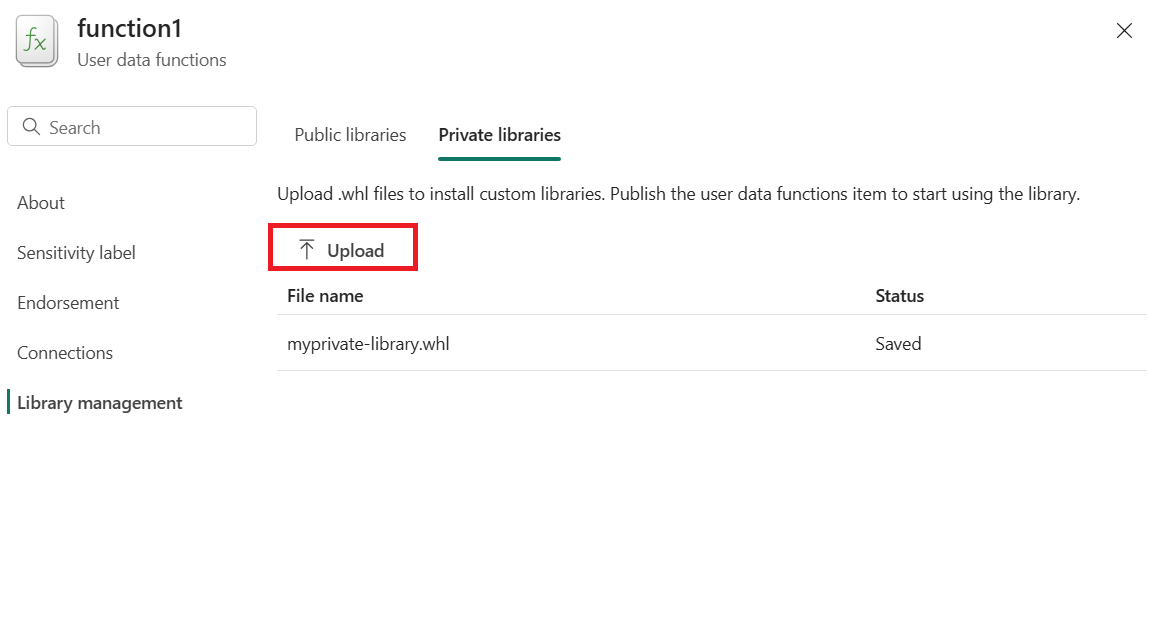Click the File name column header

point(325,295)
